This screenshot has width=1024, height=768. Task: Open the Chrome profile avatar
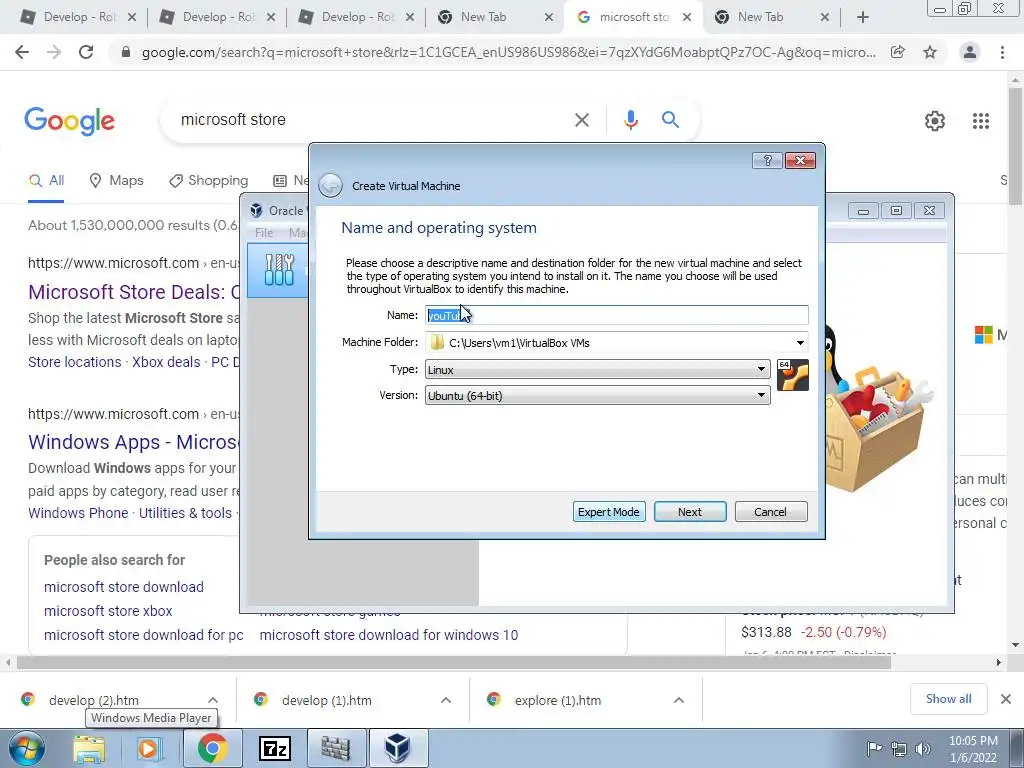(x=970, y=52)
